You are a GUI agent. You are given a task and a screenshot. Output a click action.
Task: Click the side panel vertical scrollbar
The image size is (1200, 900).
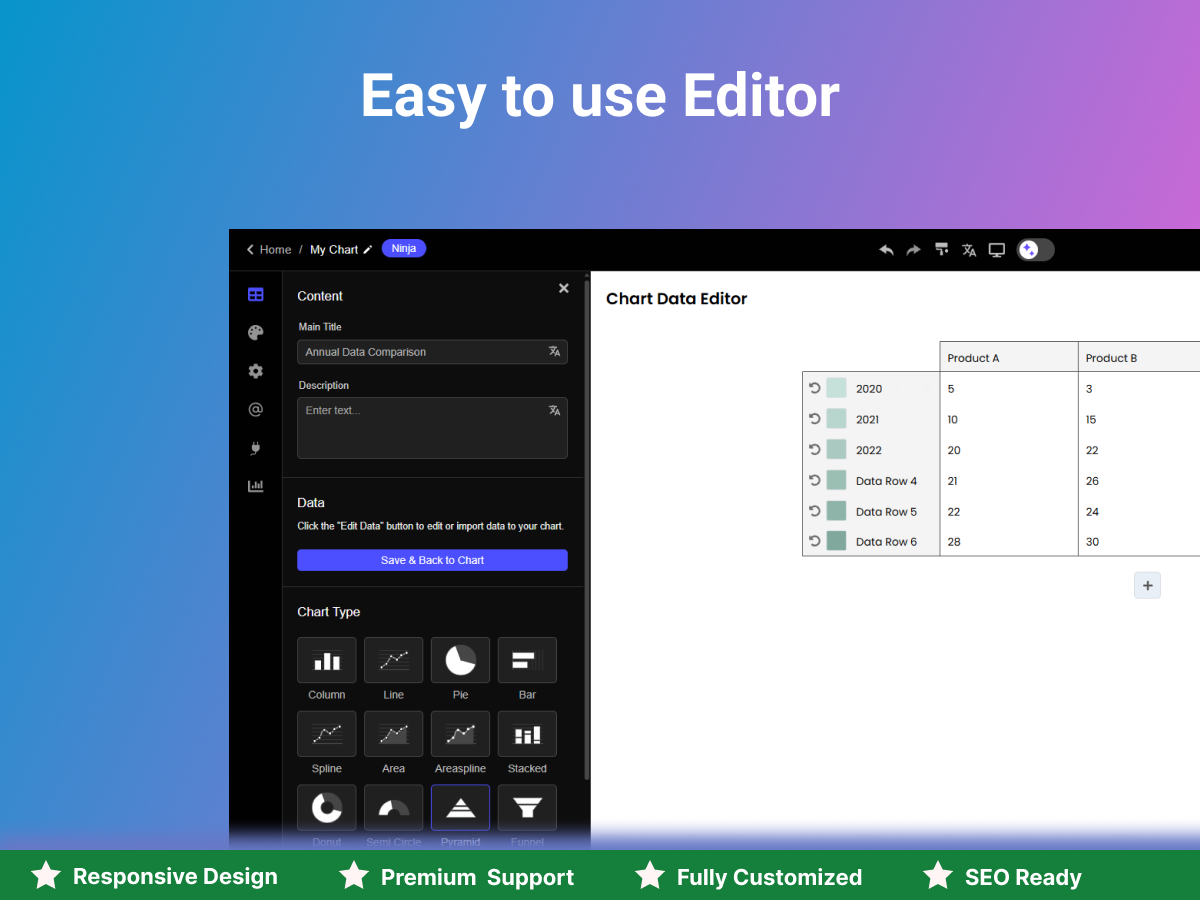tap(587, 530)
